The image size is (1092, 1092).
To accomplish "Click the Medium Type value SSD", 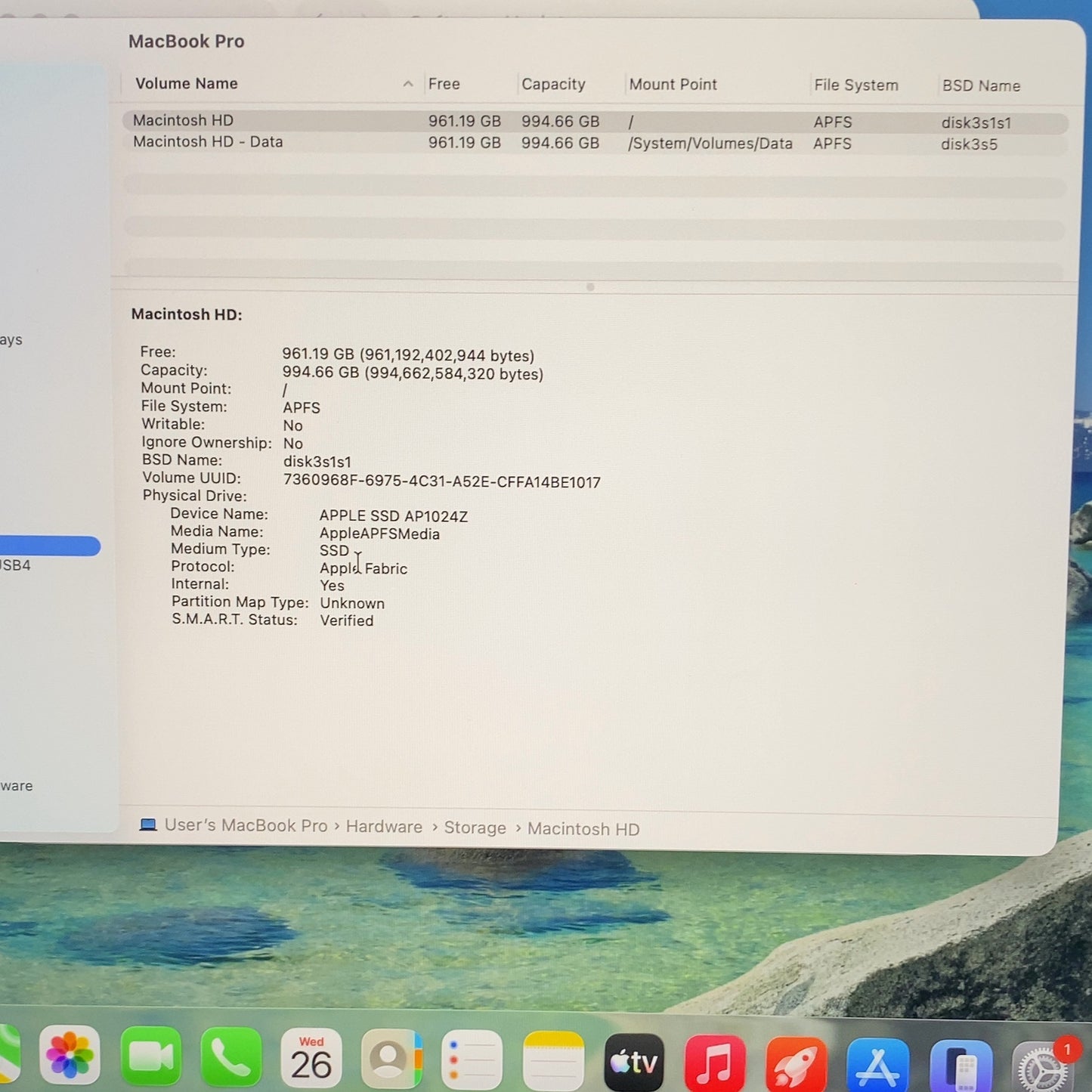I will click(x=334, y=550).
